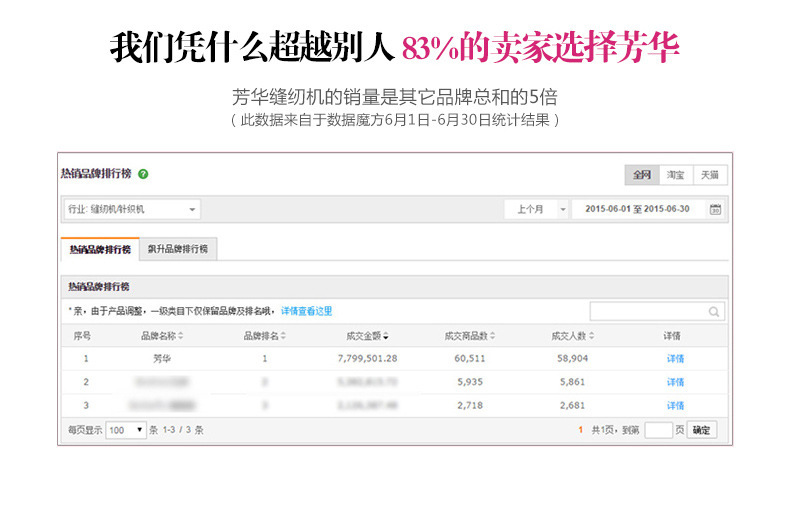Click the 详情 column header

pos(672,336)
